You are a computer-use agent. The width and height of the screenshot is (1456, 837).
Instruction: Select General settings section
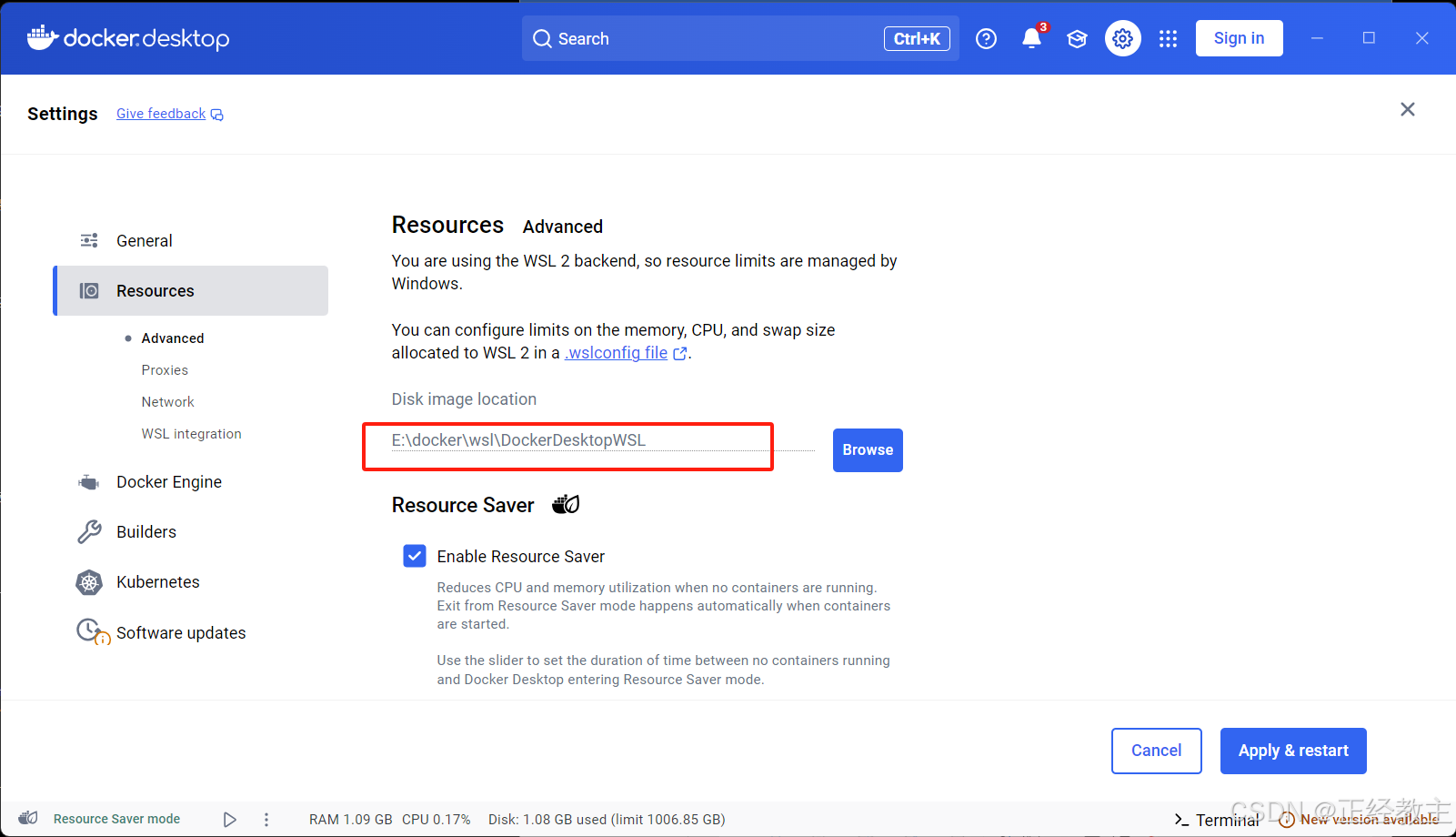(x=190, y=240)
